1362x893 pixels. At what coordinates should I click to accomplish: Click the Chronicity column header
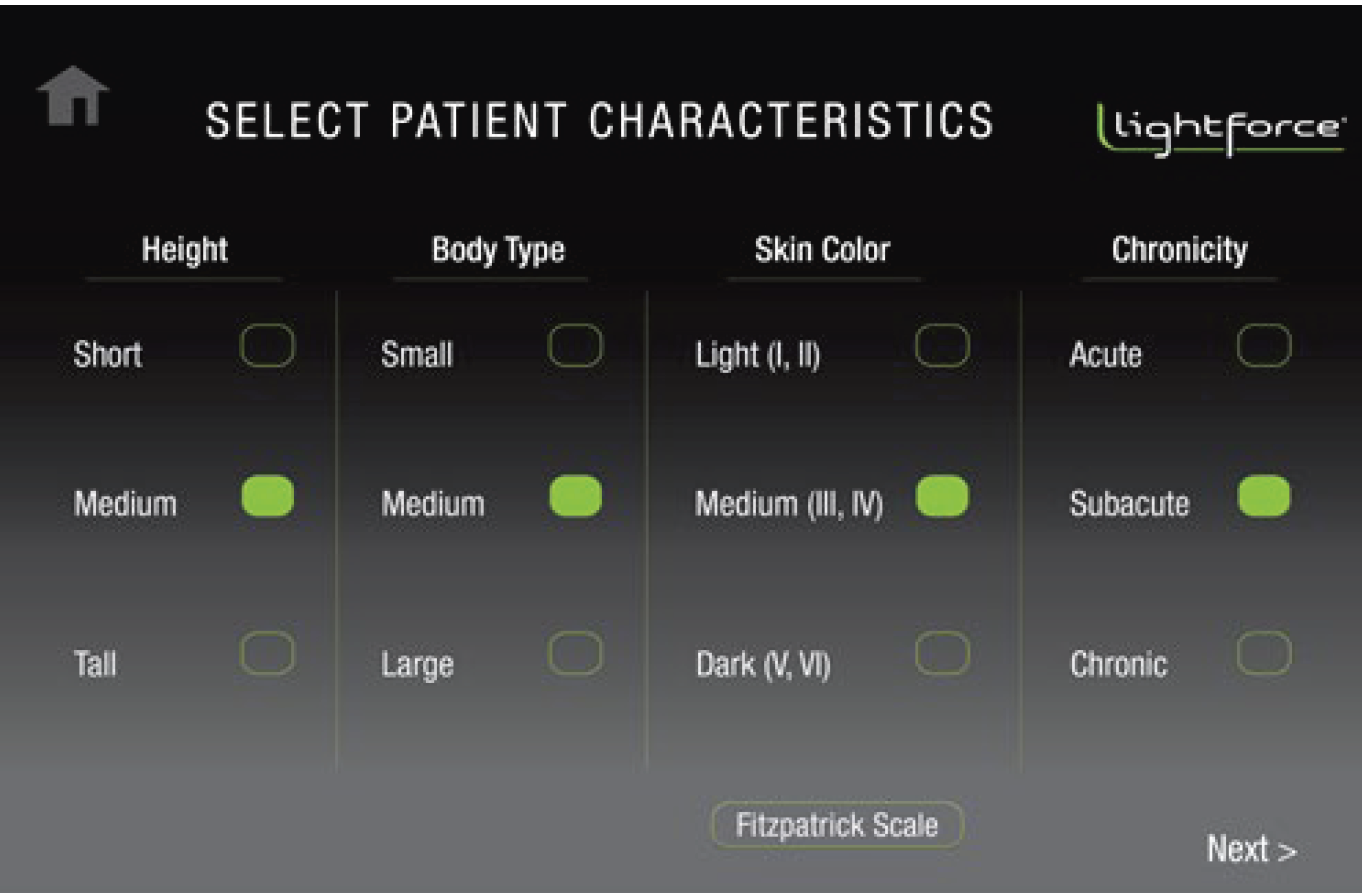point(1179,250)
